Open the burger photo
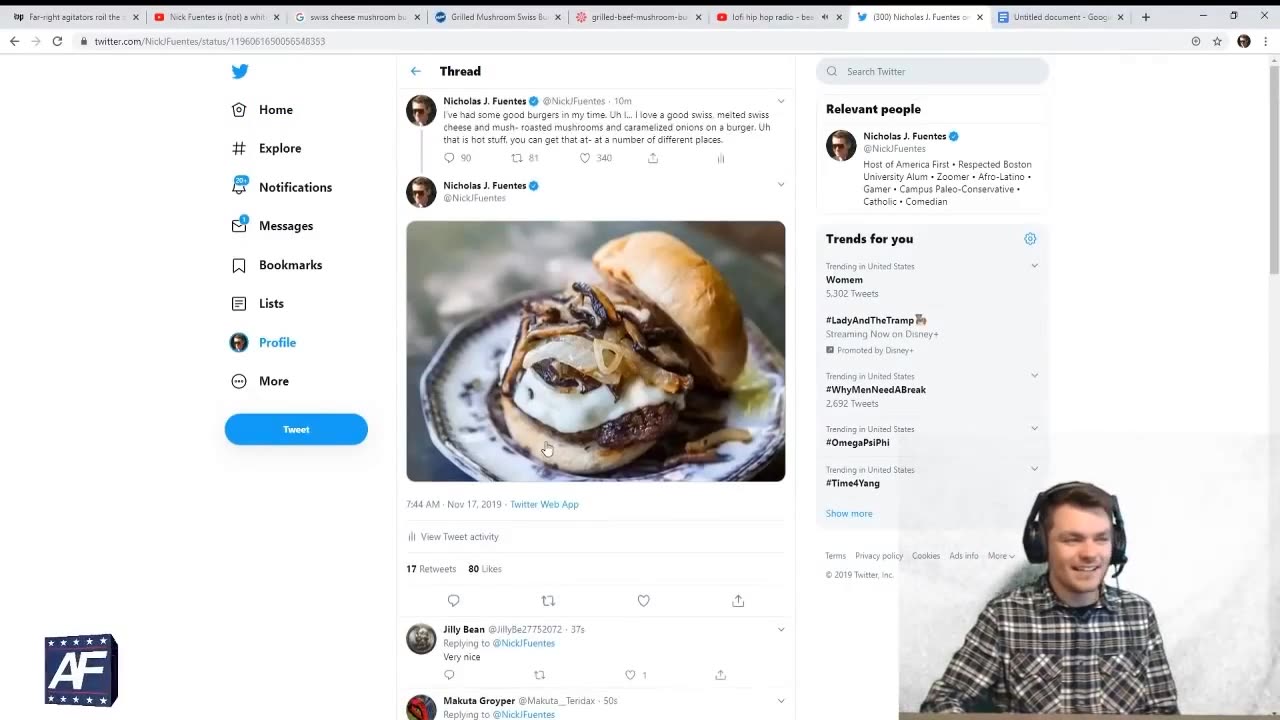1280x720 pixels. click(x=596, y=351)
